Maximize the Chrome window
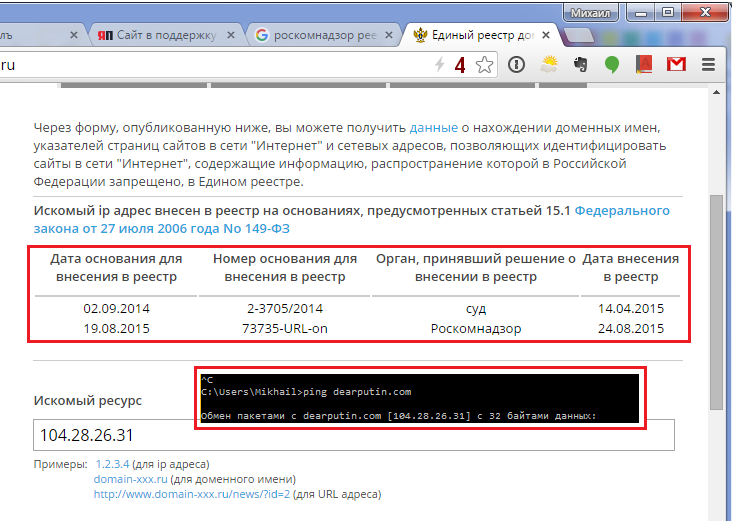The width and height of the screenshot is (732, 521). (668, 13)
